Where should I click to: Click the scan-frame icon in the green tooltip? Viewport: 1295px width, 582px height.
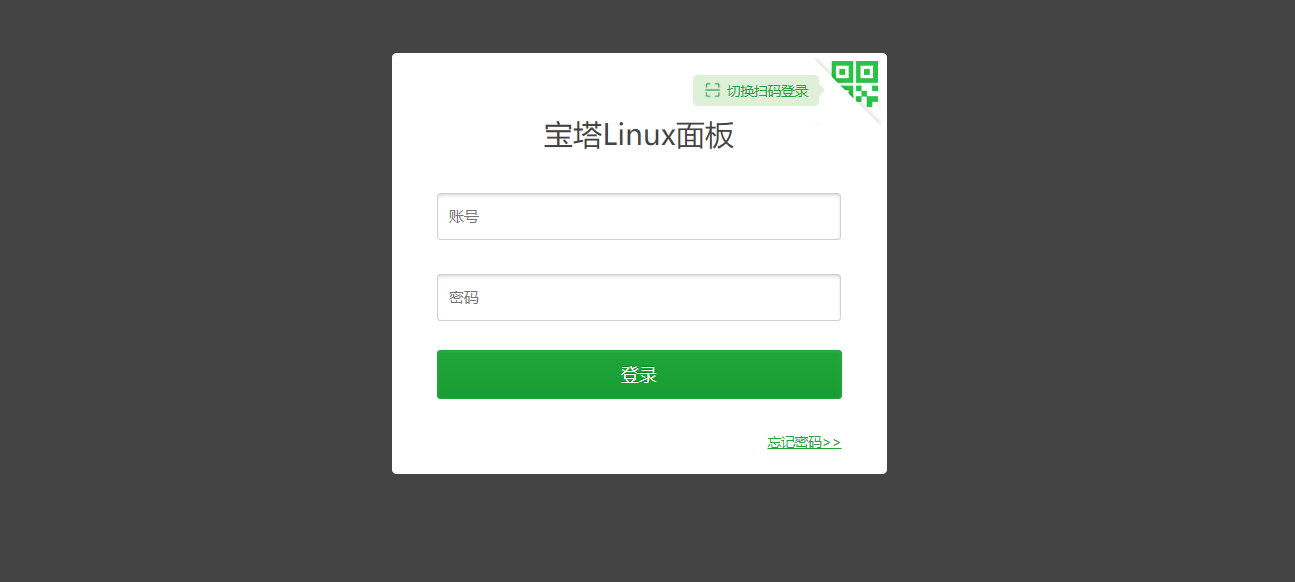pos(712,90)
